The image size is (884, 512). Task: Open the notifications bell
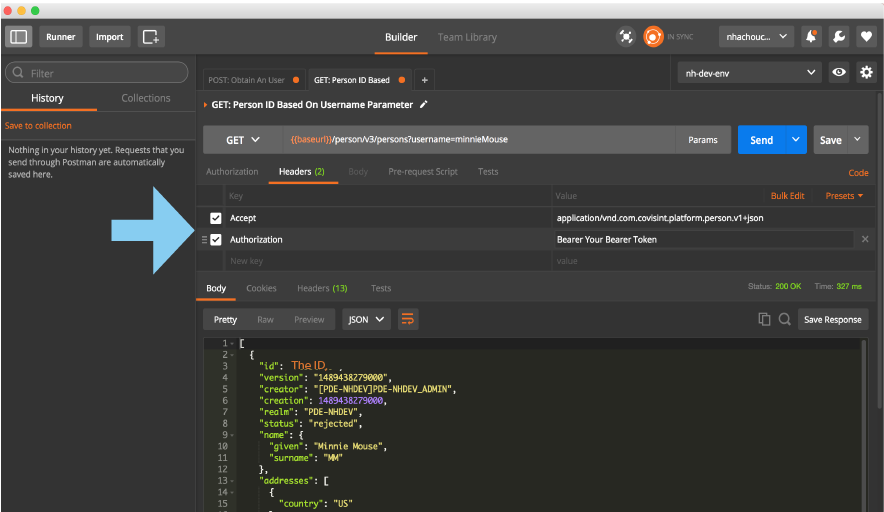812,37
